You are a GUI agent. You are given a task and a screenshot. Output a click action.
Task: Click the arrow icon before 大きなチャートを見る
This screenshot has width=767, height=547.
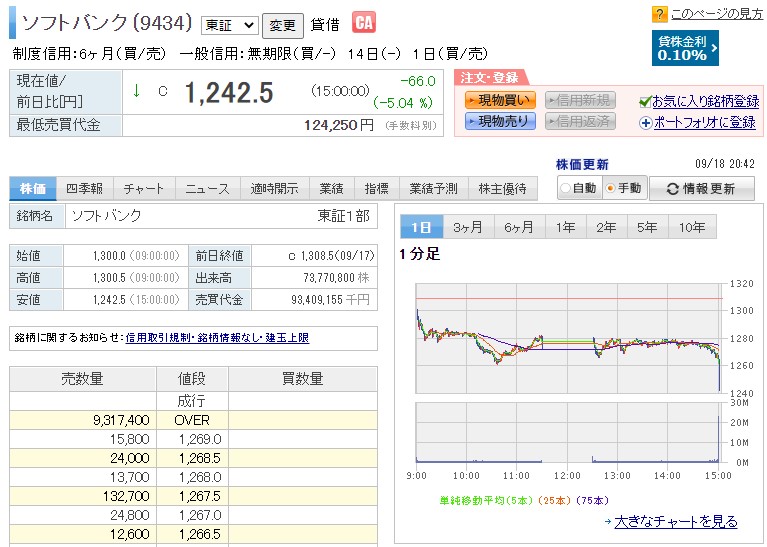coord(608,522)
